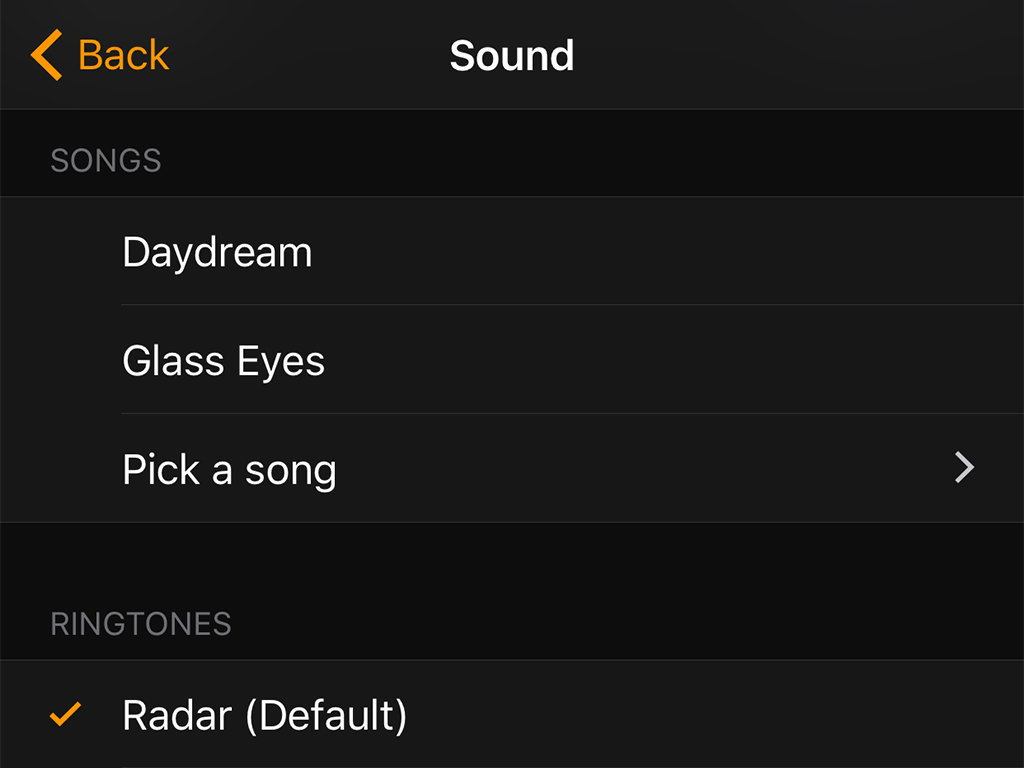
Task: Open the Pick a song option
Action: click(x=229, y=469)
